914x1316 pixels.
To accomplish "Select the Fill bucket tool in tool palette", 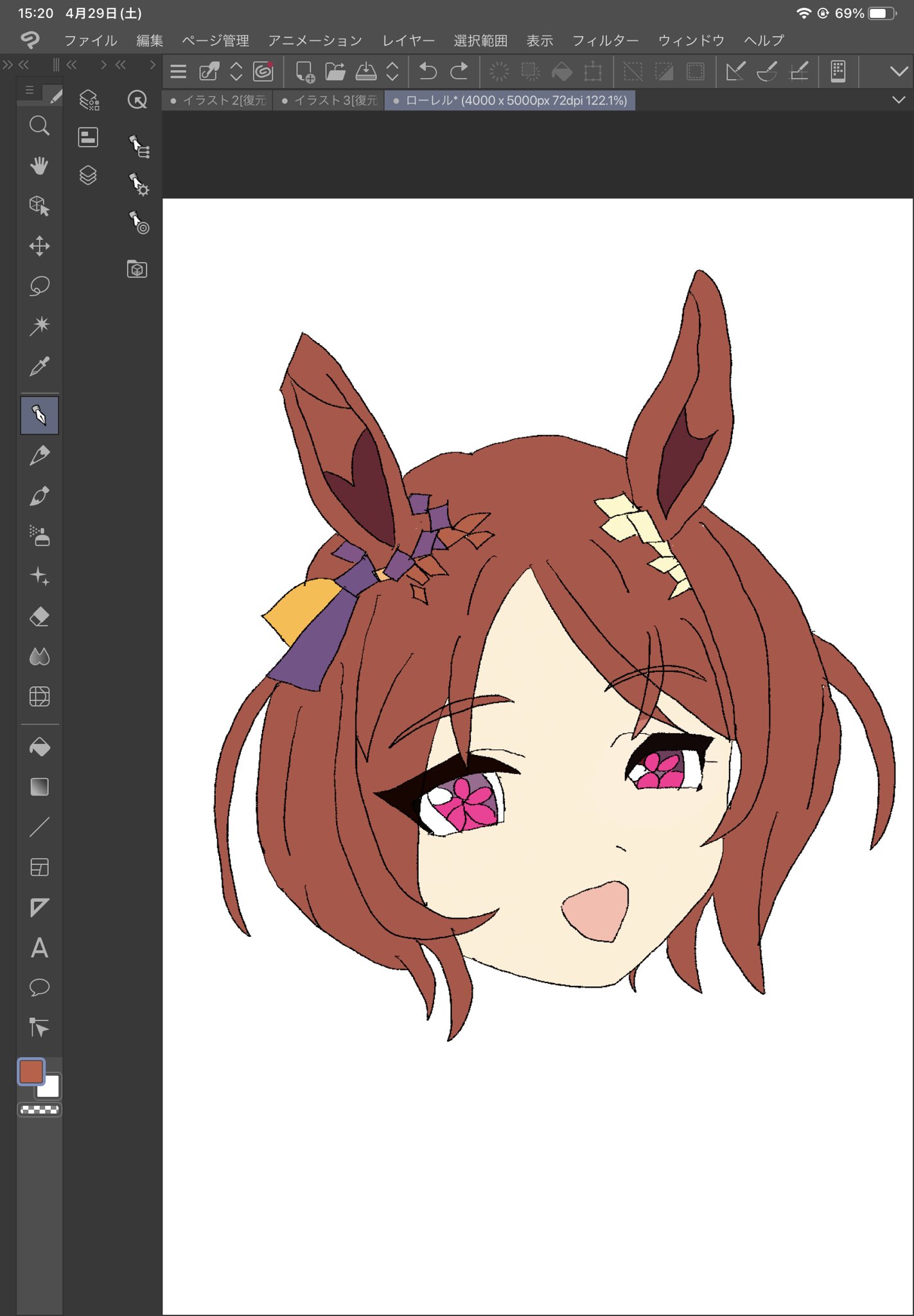I will click(39, 747).
